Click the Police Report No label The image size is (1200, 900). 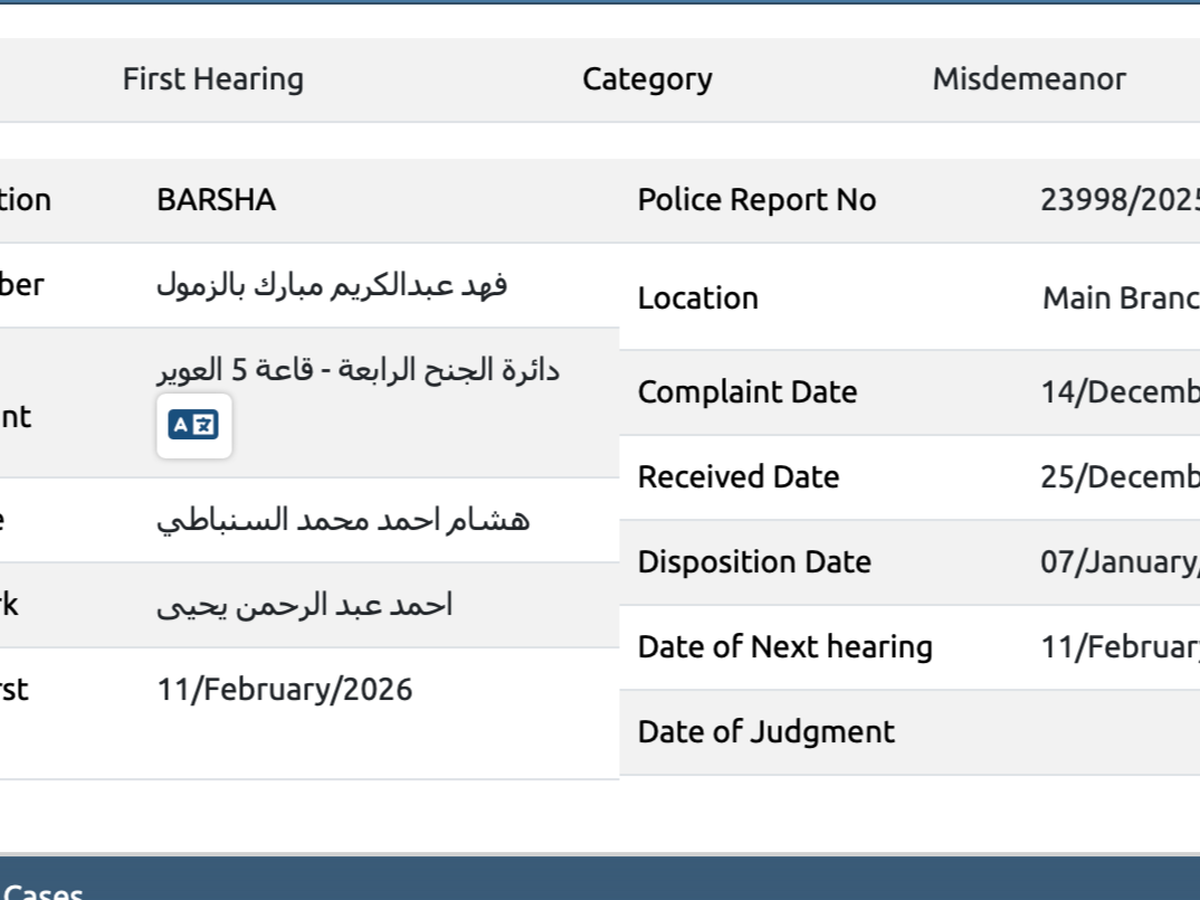tap(757, 200)
